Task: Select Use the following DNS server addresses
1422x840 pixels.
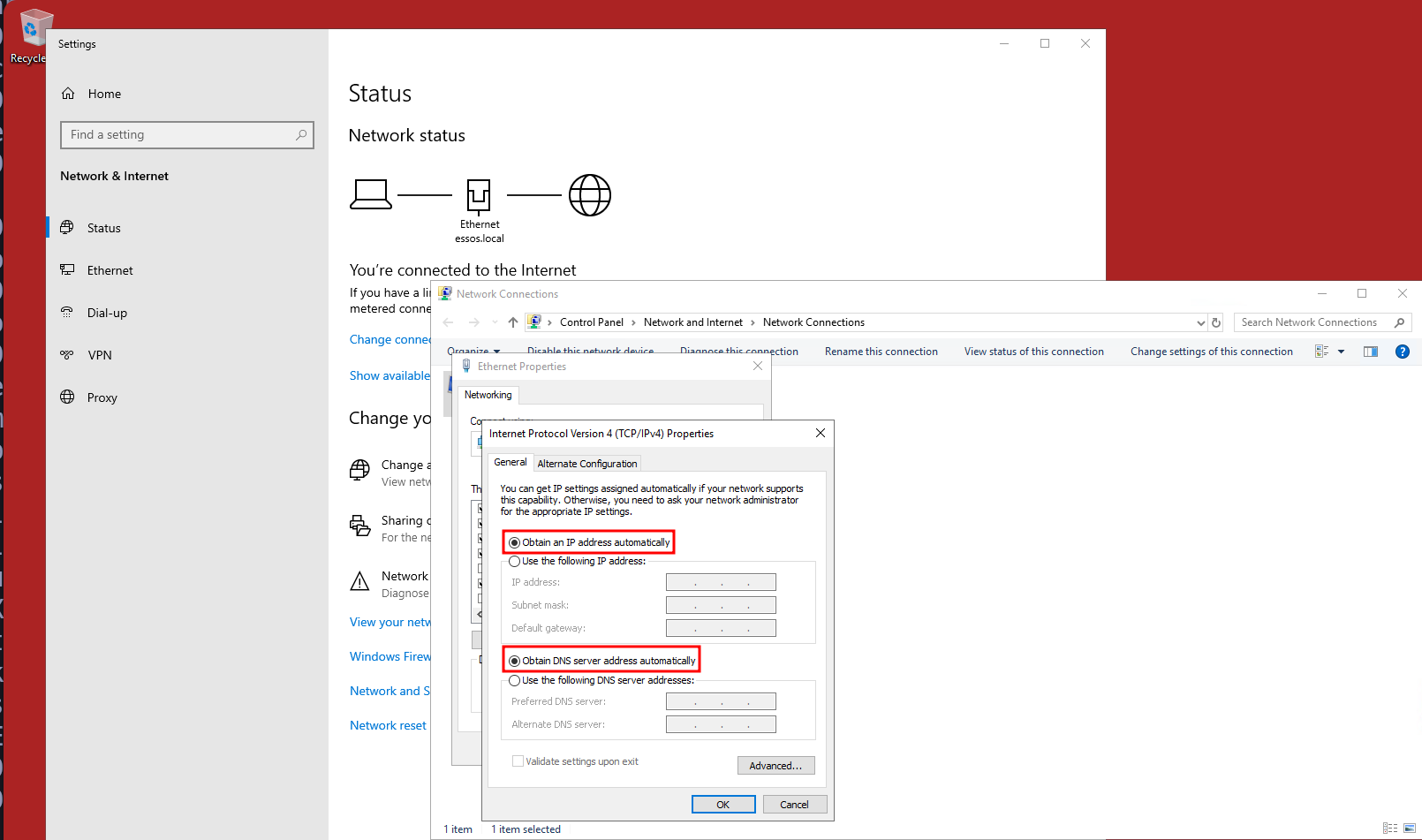Action: pyautogui.click(x=515, y=681)
